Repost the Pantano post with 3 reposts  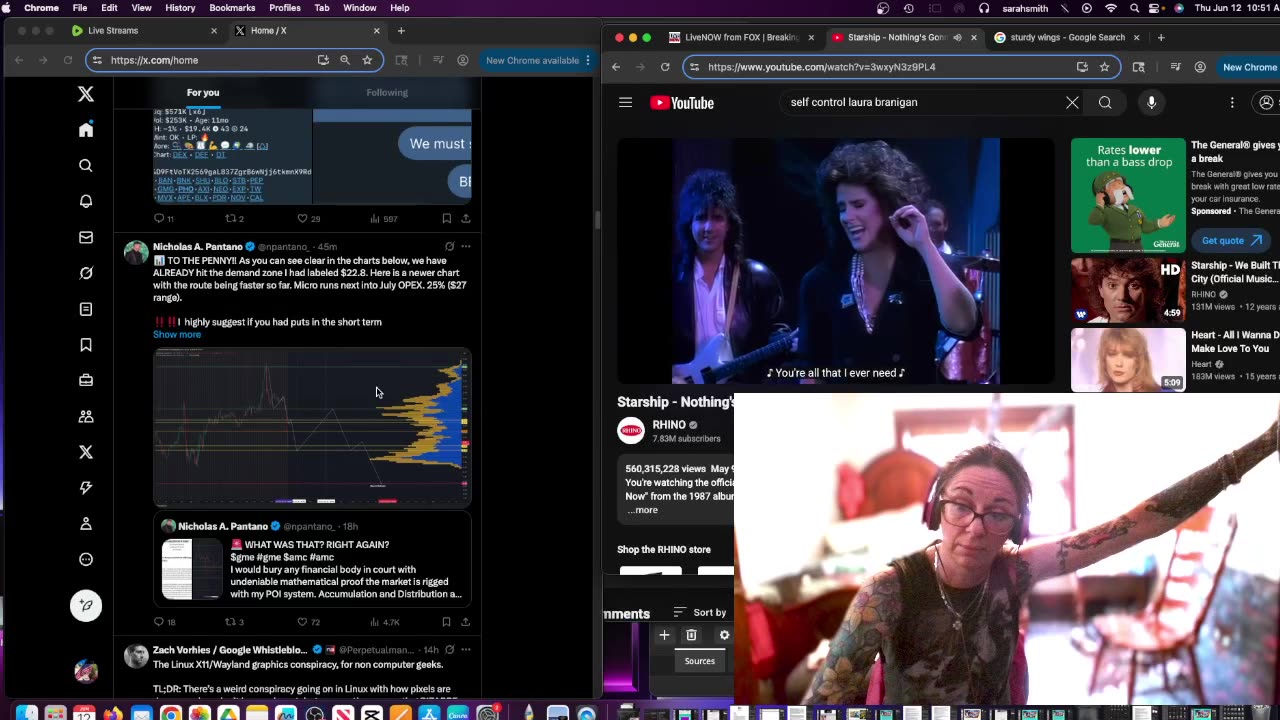pos(234,622)
